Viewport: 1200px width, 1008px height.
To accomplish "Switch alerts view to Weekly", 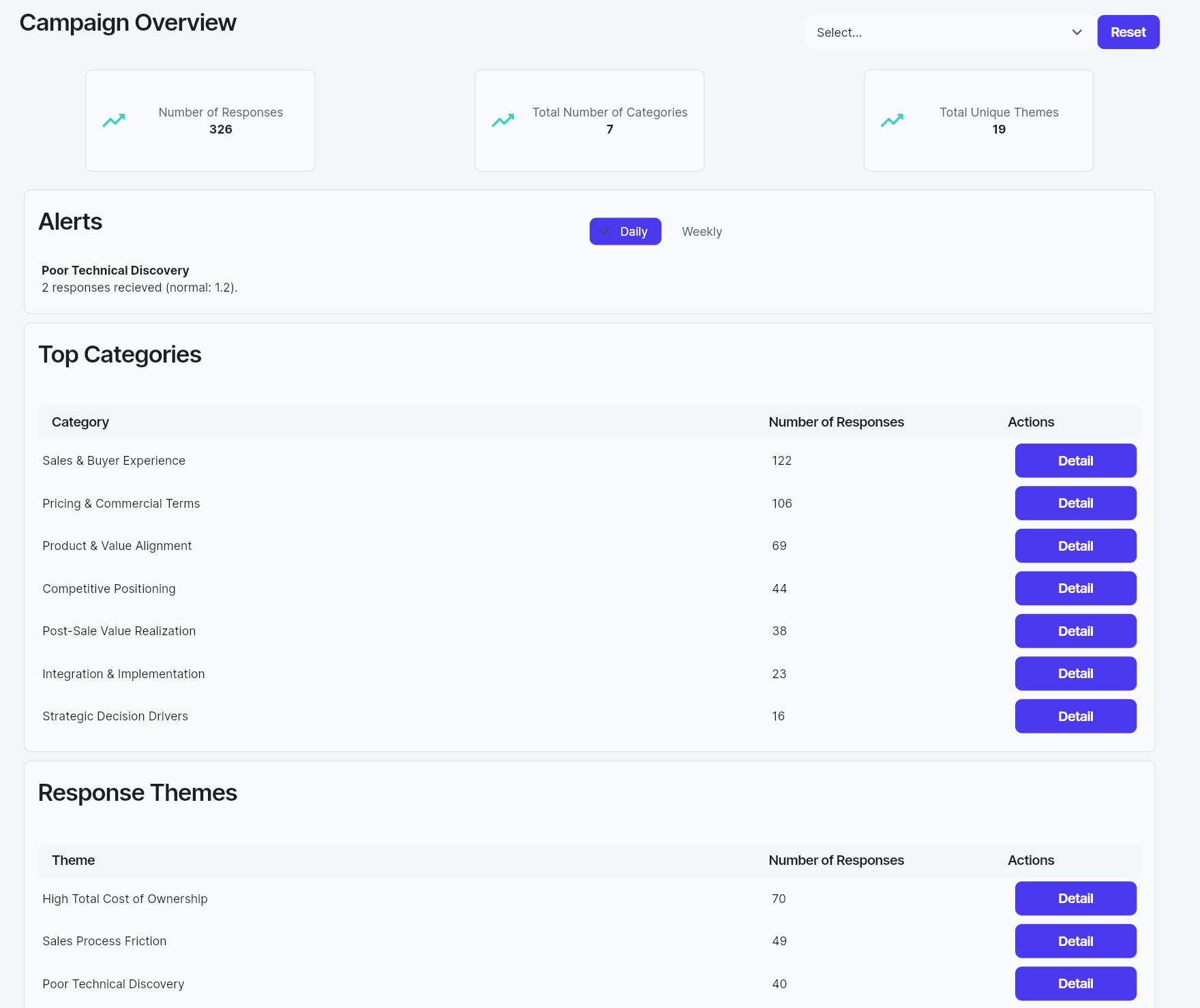I will (x=702, y=231).
